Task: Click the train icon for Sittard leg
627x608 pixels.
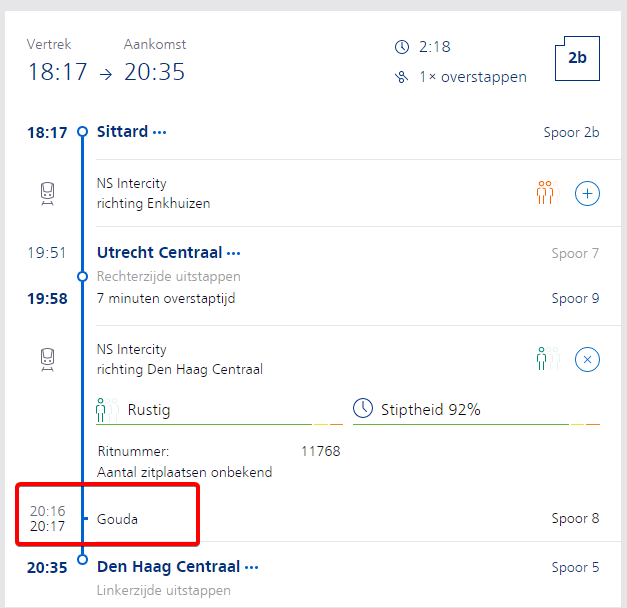Action: click(x=47, y=194)
